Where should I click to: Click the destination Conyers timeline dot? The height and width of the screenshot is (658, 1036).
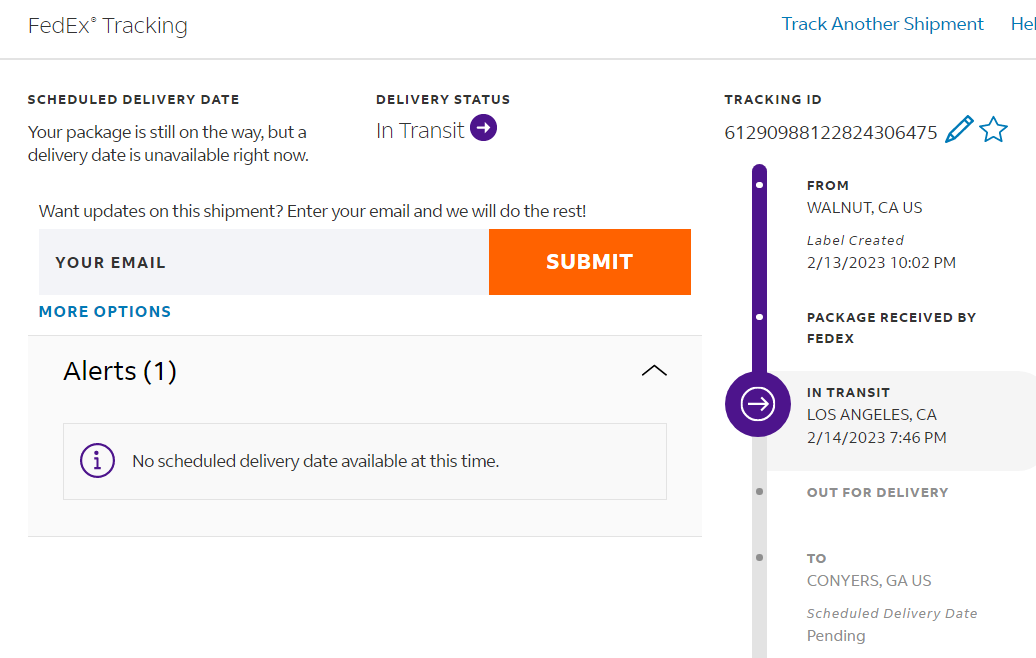click(x=760, y=558)
